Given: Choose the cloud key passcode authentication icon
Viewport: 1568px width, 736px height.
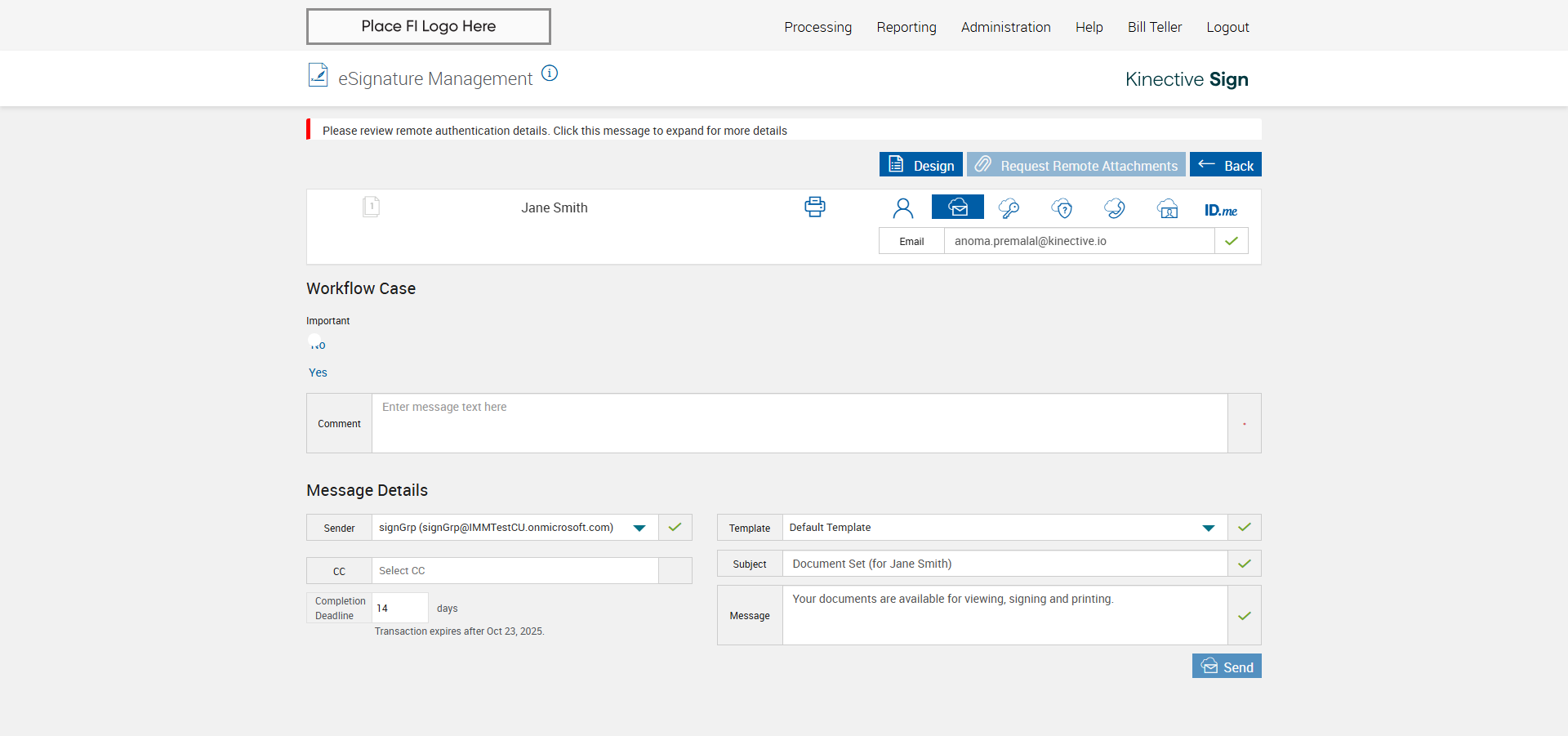Looking at the screenshot, I should click(x=1009, y=208).
